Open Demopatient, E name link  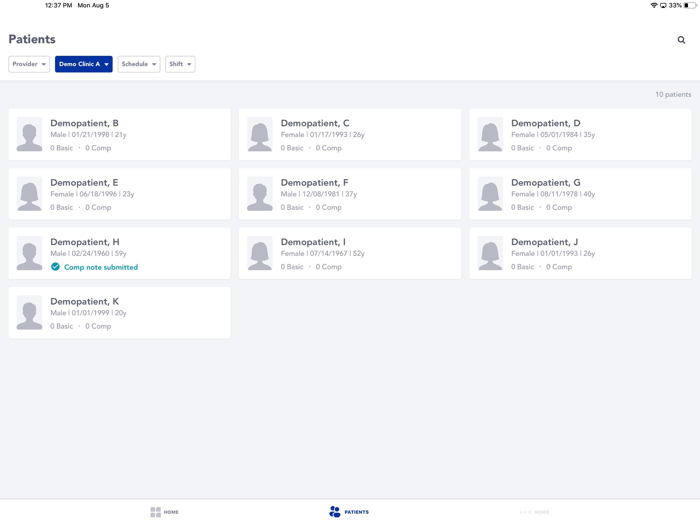(x=84, y=183)
